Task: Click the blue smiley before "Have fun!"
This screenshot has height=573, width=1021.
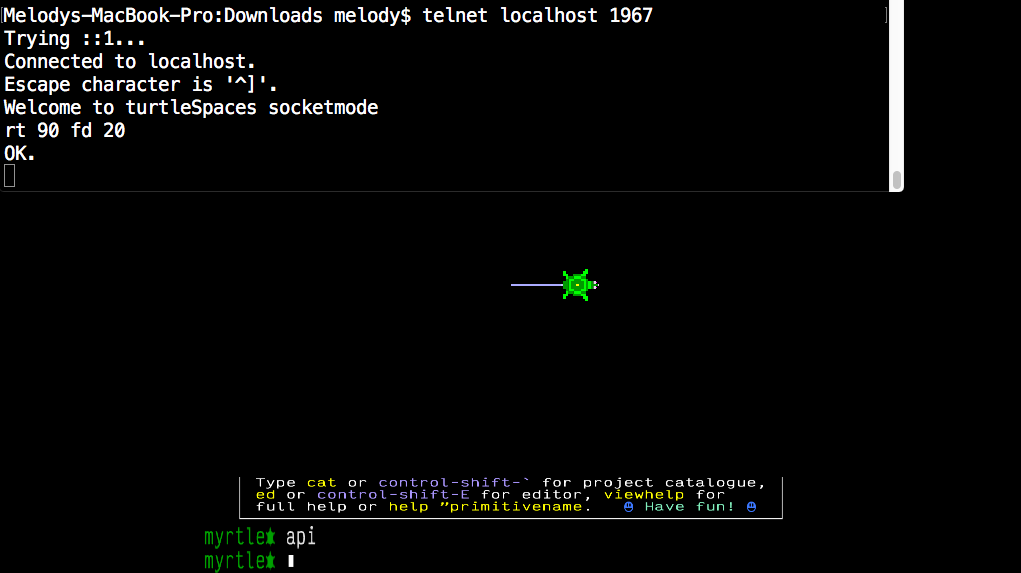Action: 629,506
